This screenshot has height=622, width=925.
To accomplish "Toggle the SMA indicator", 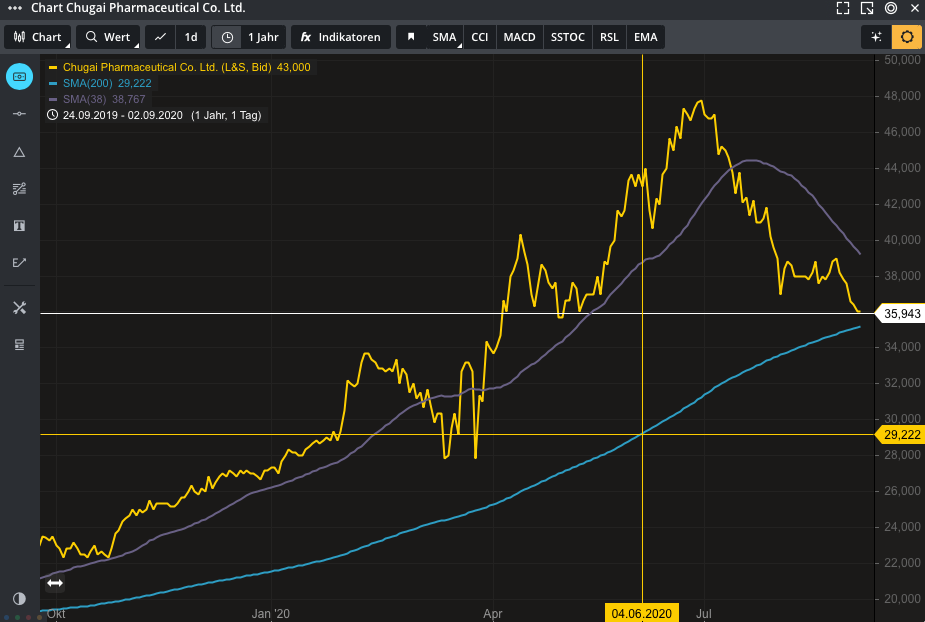I will (443, 37).
